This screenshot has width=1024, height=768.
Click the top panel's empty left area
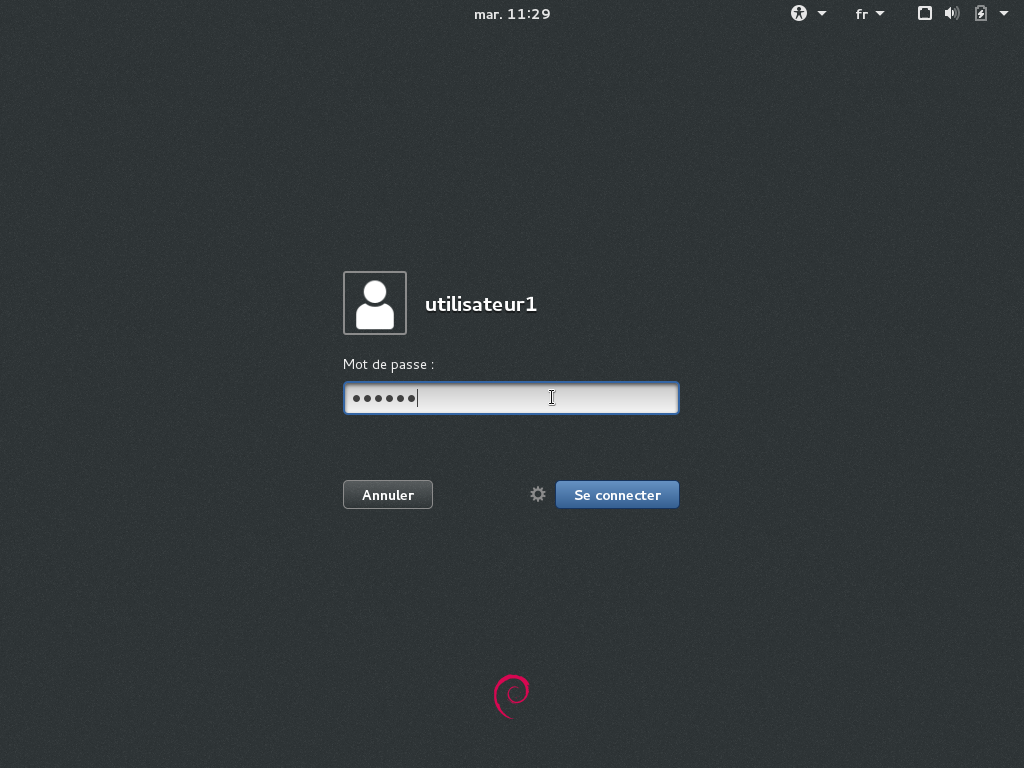click(200, 14)
